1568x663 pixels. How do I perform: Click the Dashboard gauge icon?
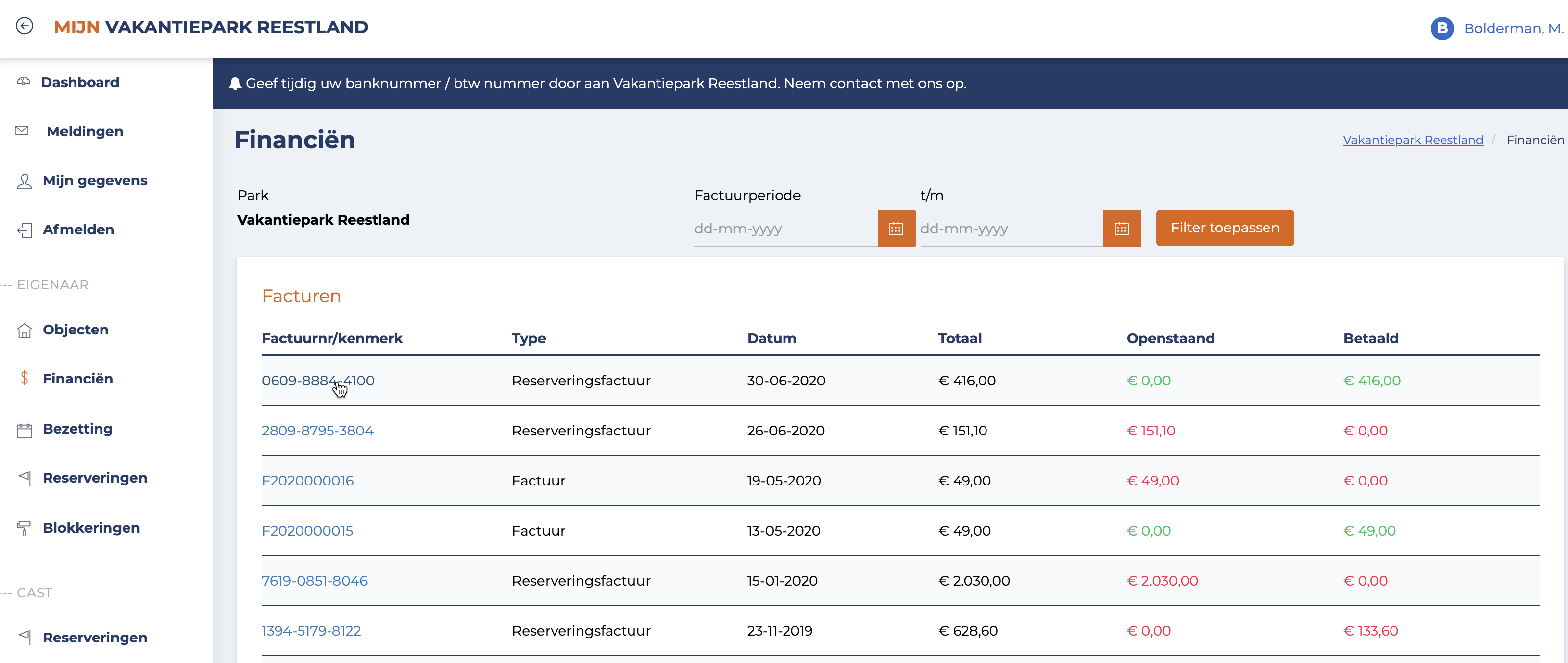(23, 81)
